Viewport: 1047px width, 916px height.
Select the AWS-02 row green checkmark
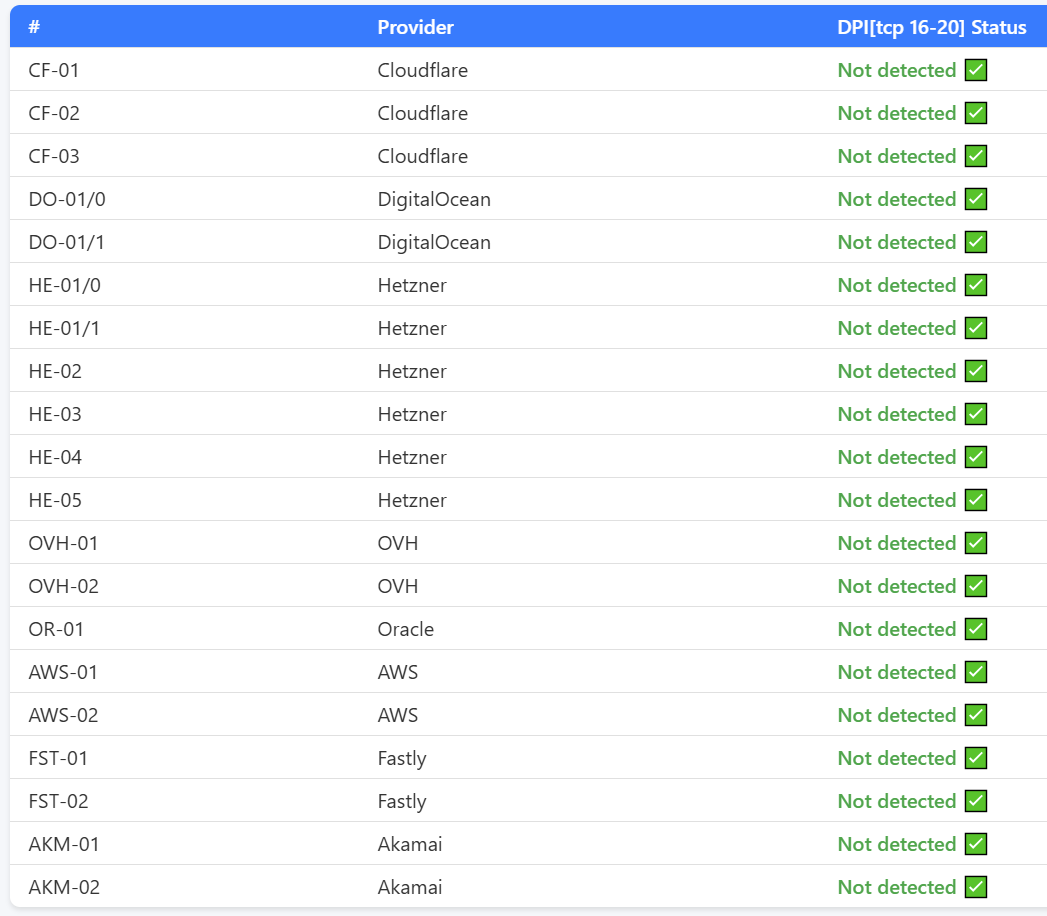point(975,715)
